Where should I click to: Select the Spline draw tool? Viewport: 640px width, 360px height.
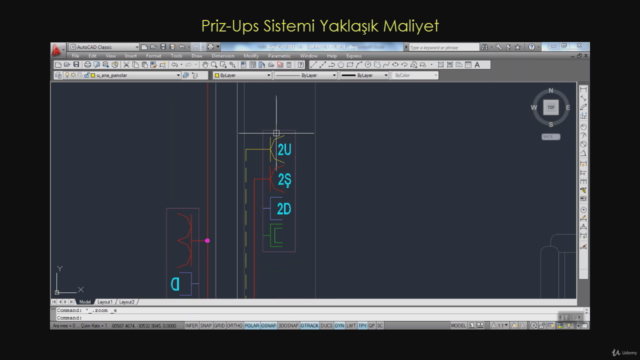click(386, 65)
